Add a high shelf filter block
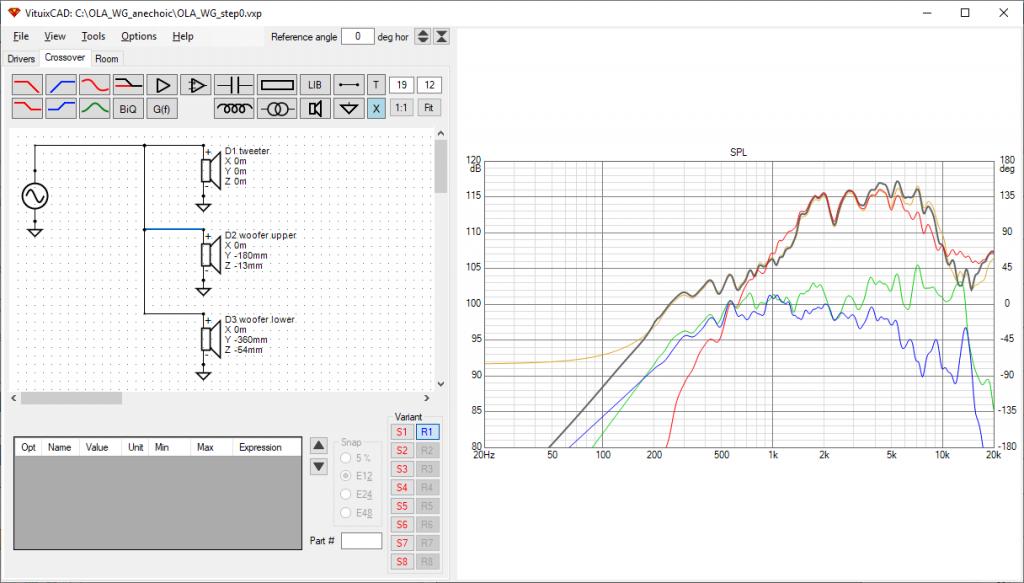 pyautogui.click(x=61, y=108)
